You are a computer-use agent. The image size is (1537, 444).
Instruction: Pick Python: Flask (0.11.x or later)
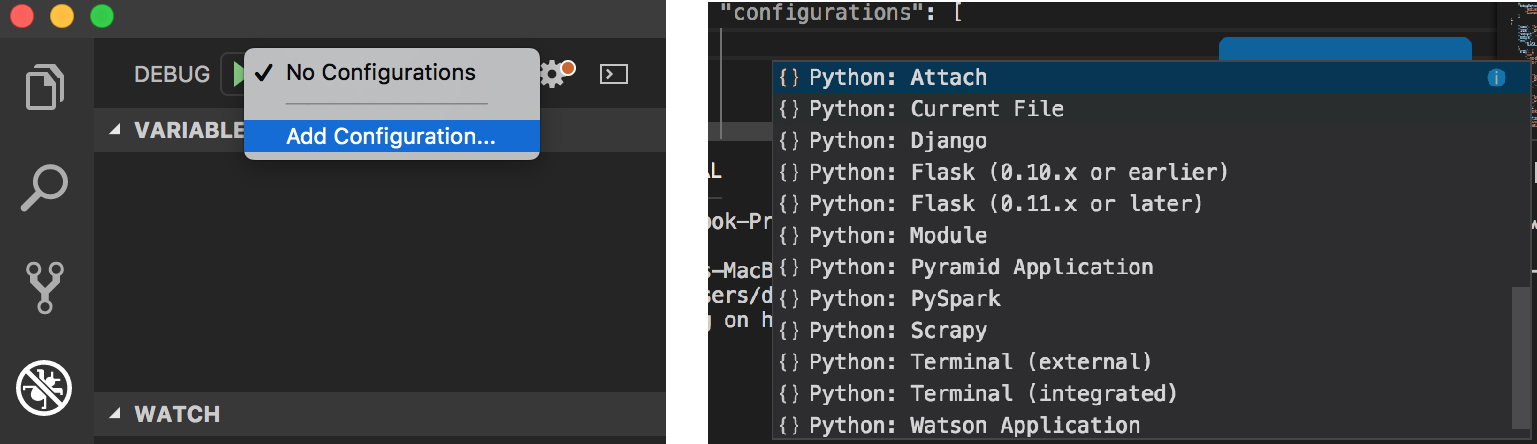(x=1005, y=204)
